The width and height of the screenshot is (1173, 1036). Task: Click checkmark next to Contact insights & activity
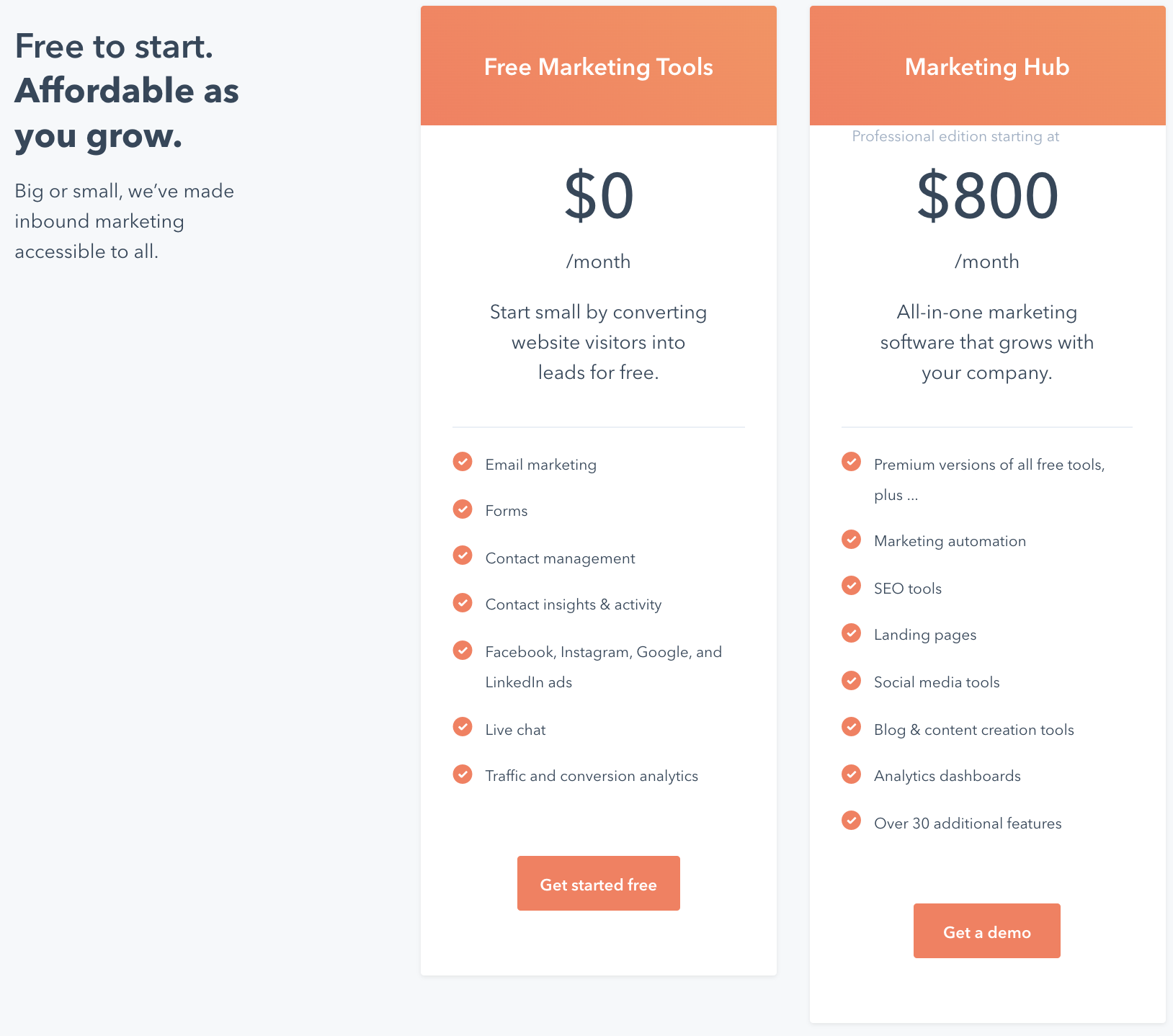[x=463, y=602]
